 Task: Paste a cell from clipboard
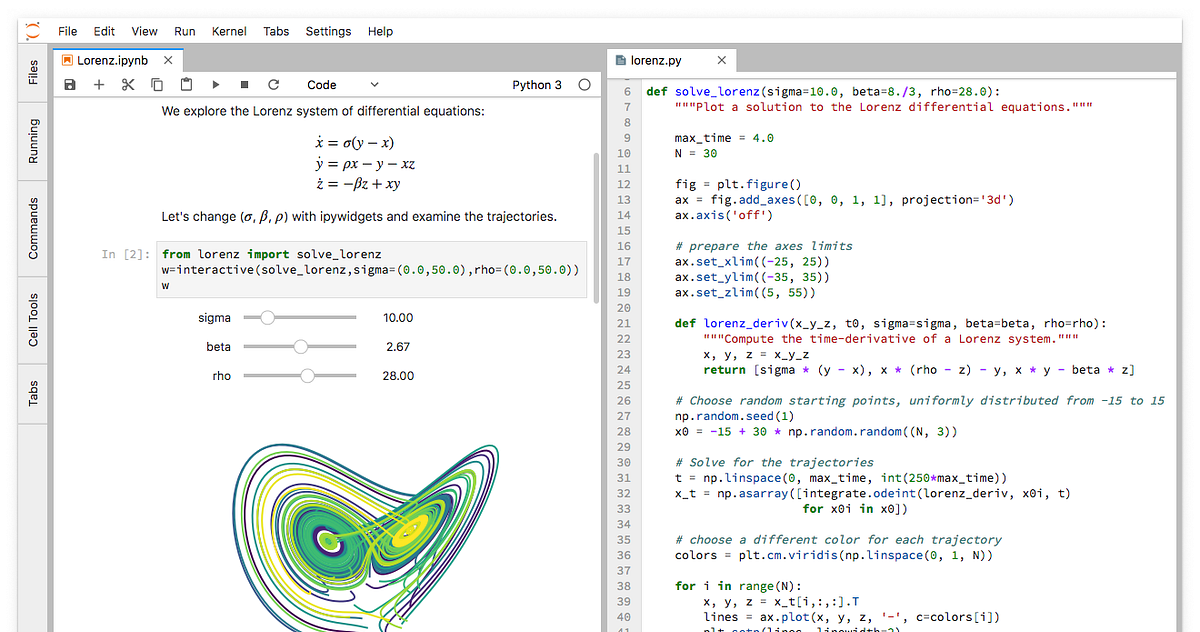click(186, 84)
